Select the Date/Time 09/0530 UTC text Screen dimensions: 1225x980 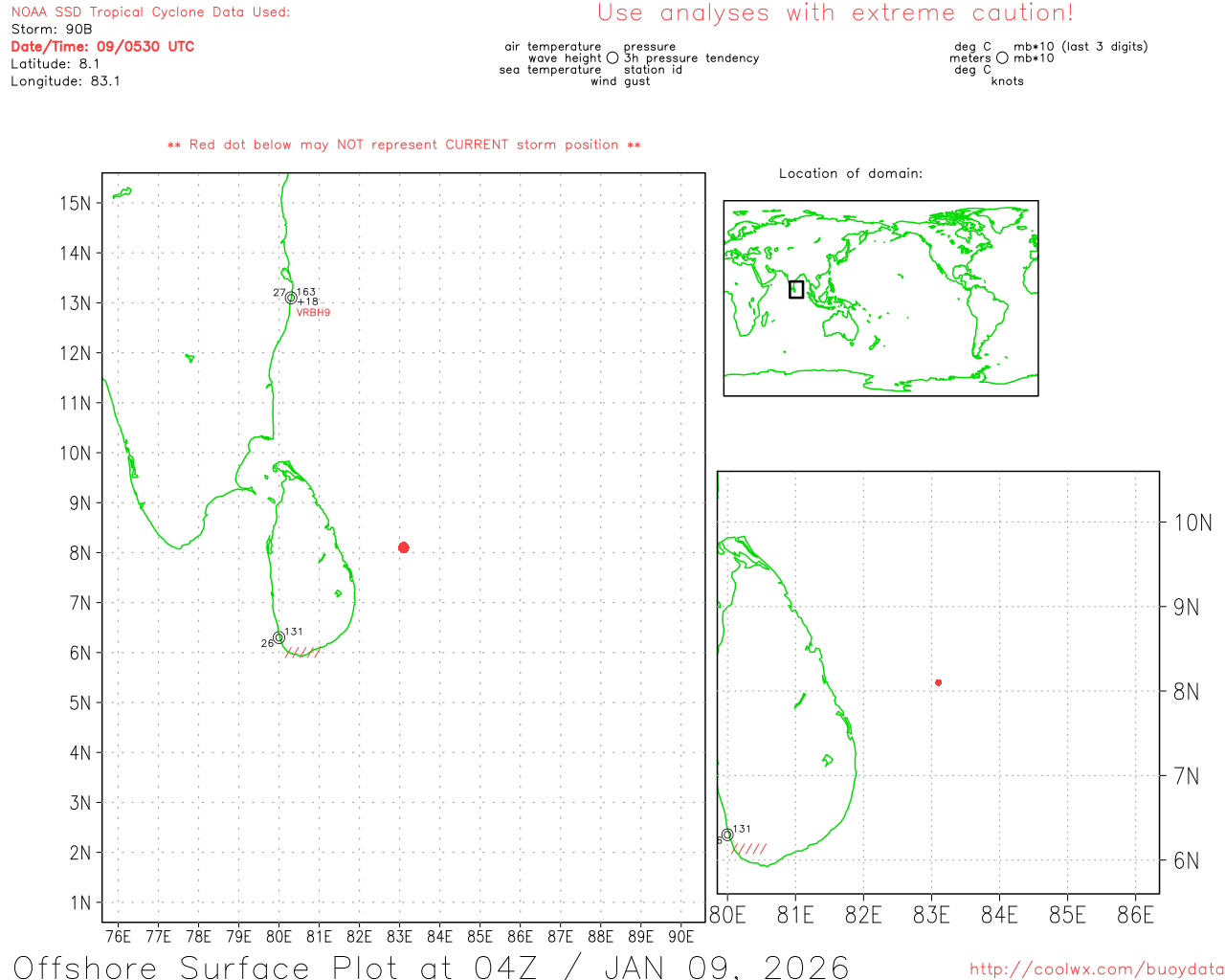click(102, 47)
